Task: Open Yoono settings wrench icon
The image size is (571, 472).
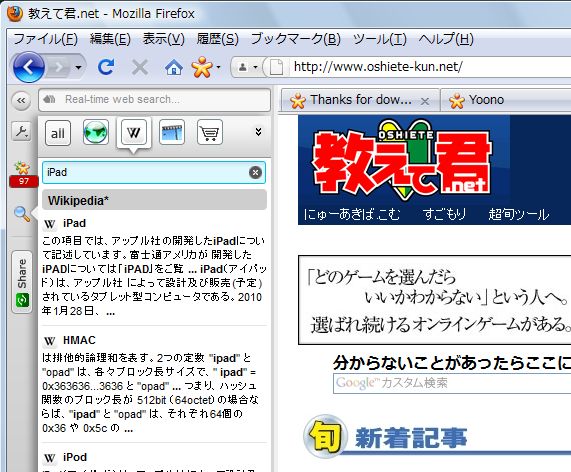Action: [x=21, y=131]
